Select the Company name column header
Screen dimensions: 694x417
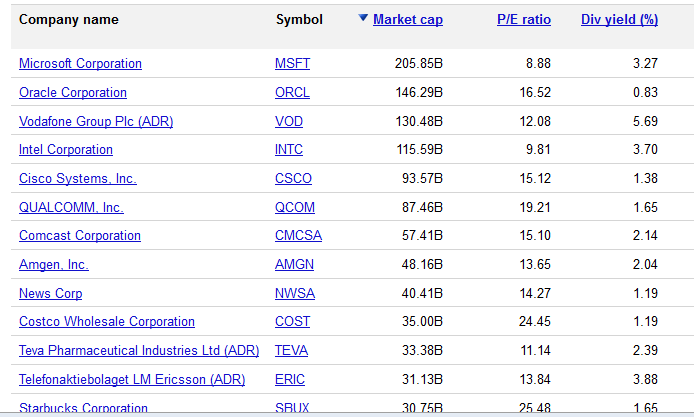click(69, 19)
